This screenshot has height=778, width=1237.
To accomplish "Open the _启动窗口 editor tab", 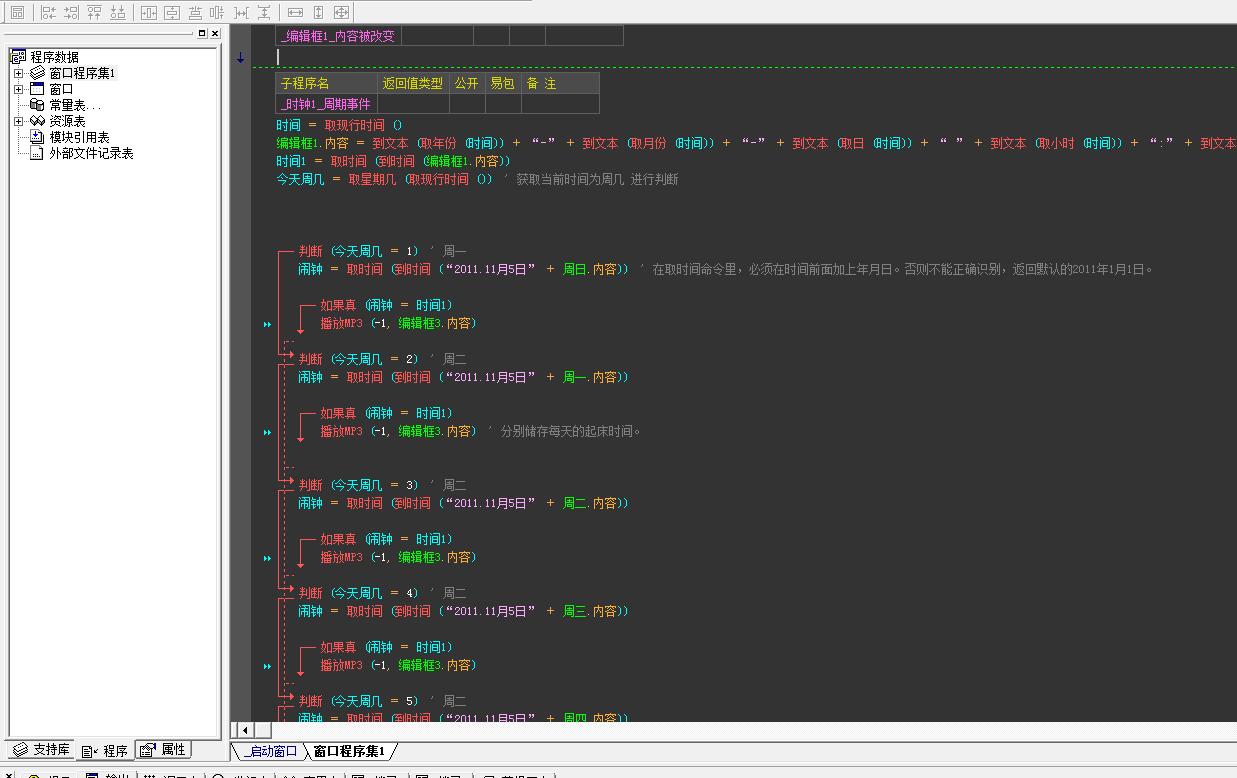I will point(269,751).
